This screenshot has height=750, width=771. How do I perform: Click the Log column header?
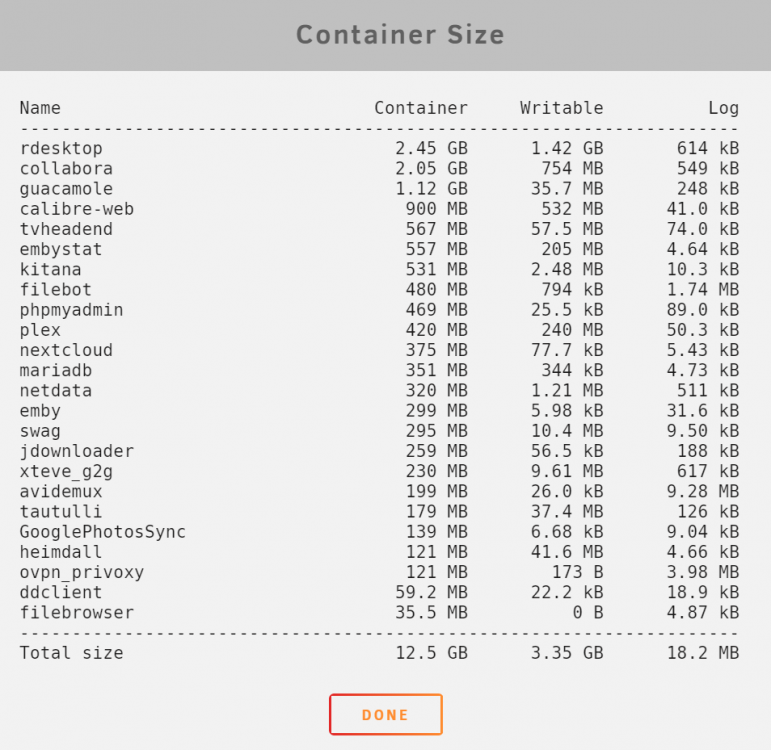[x=723, y=108]
